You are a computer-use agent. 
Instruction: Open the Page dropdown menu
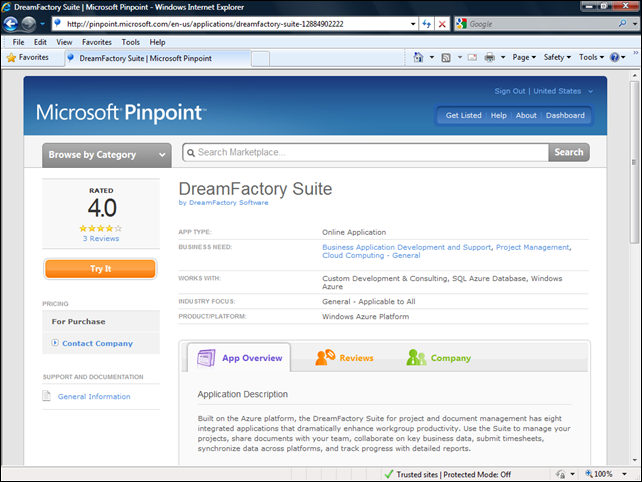(x=524, y=57)
